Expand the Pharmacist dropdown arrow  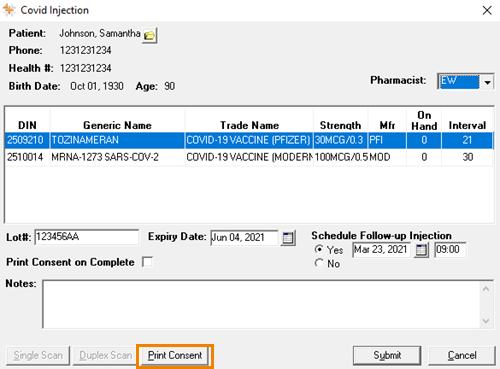(x=488, y=82)
